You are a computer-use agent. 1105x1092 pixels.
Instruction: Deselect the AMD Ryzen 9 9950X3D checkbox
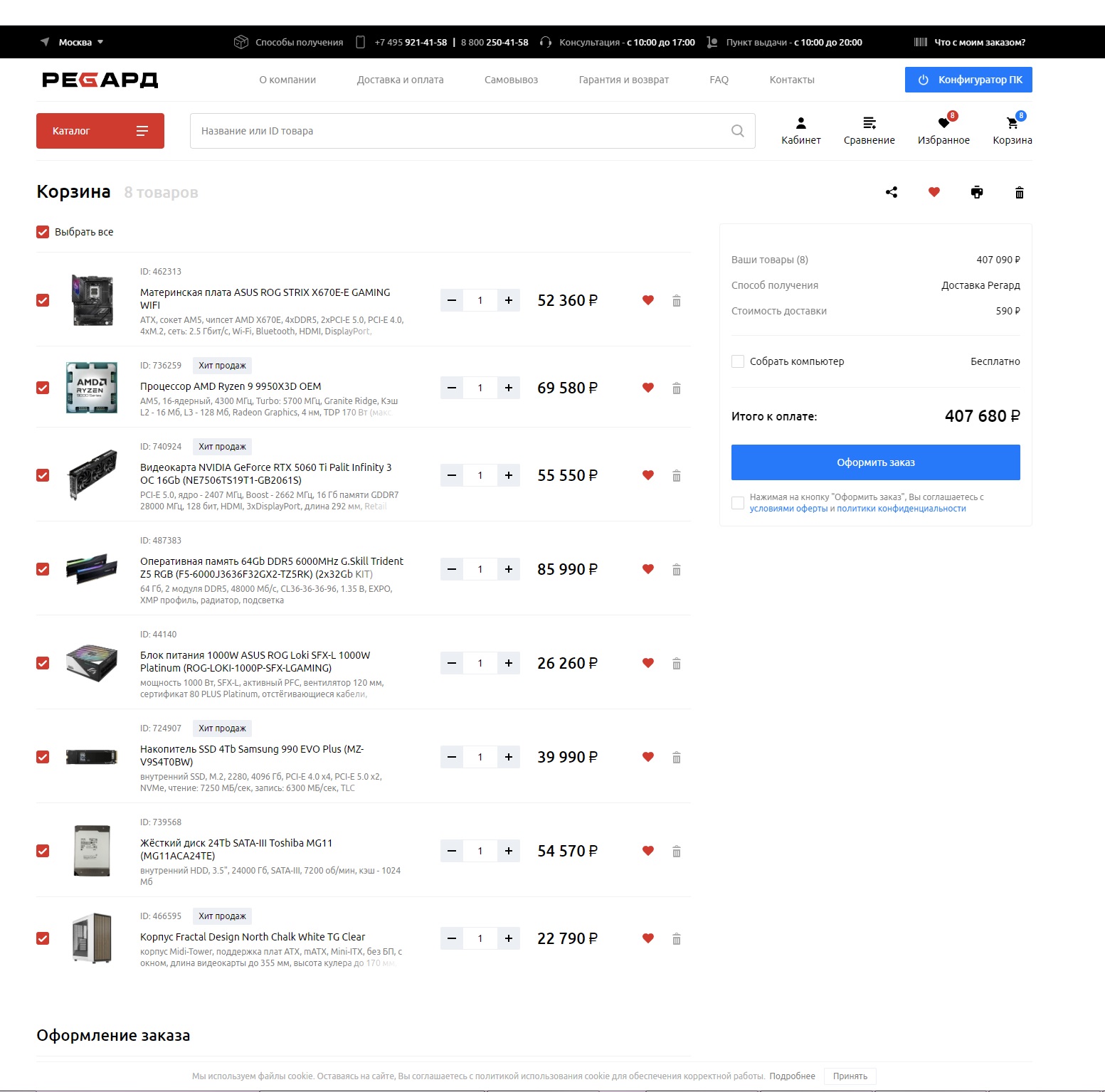click(43, 388)
